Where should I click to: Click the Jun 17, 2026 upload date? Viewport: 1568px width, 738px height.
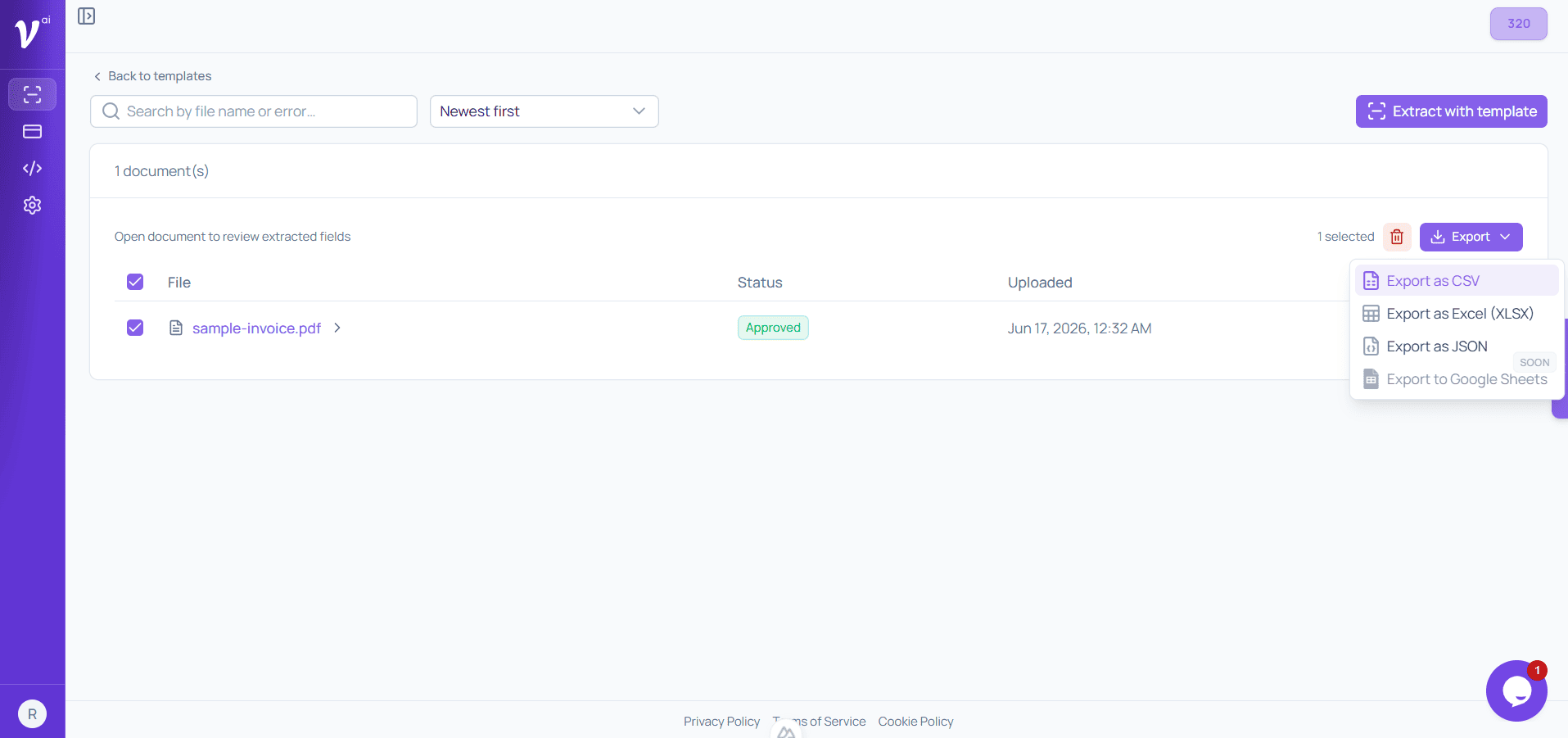click(1079, 328)
